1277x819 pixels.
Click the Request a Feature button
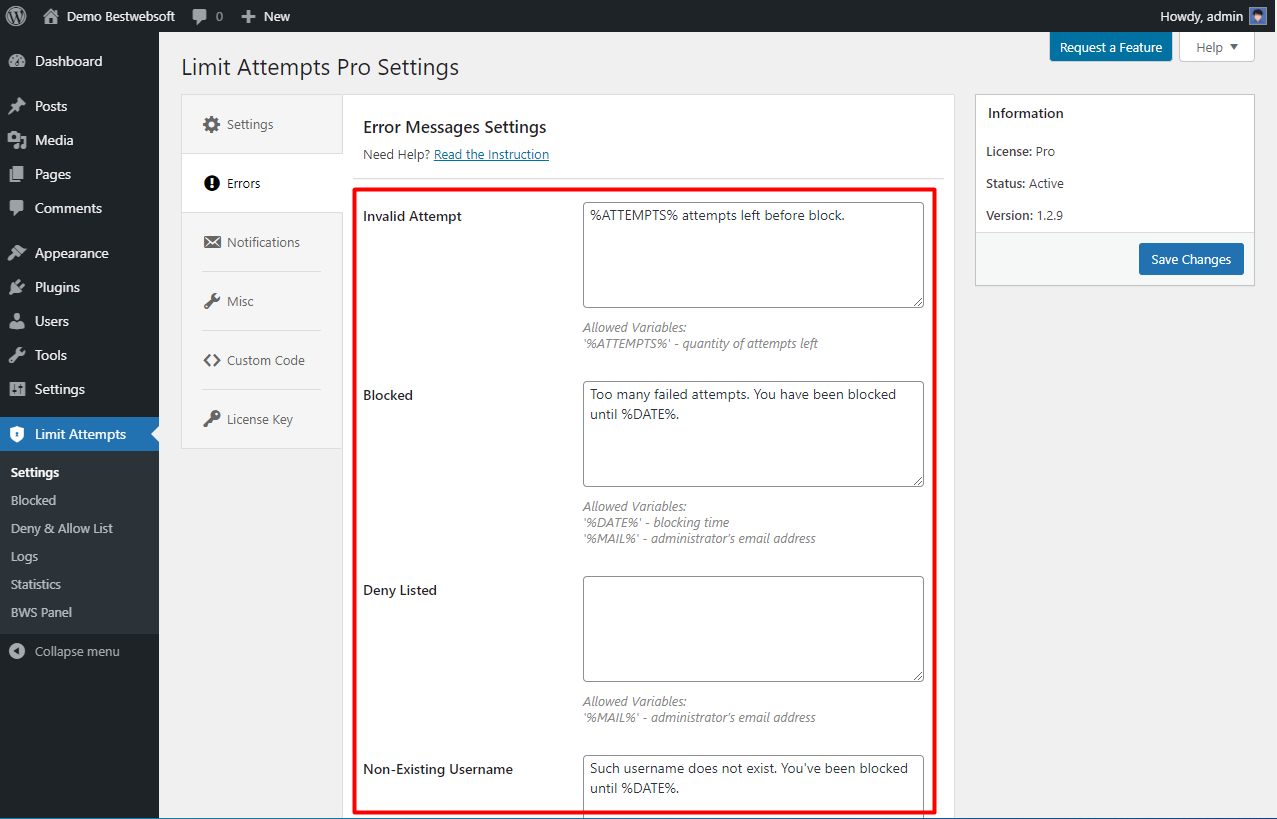pyautogui.click(x=1110, y=47)
